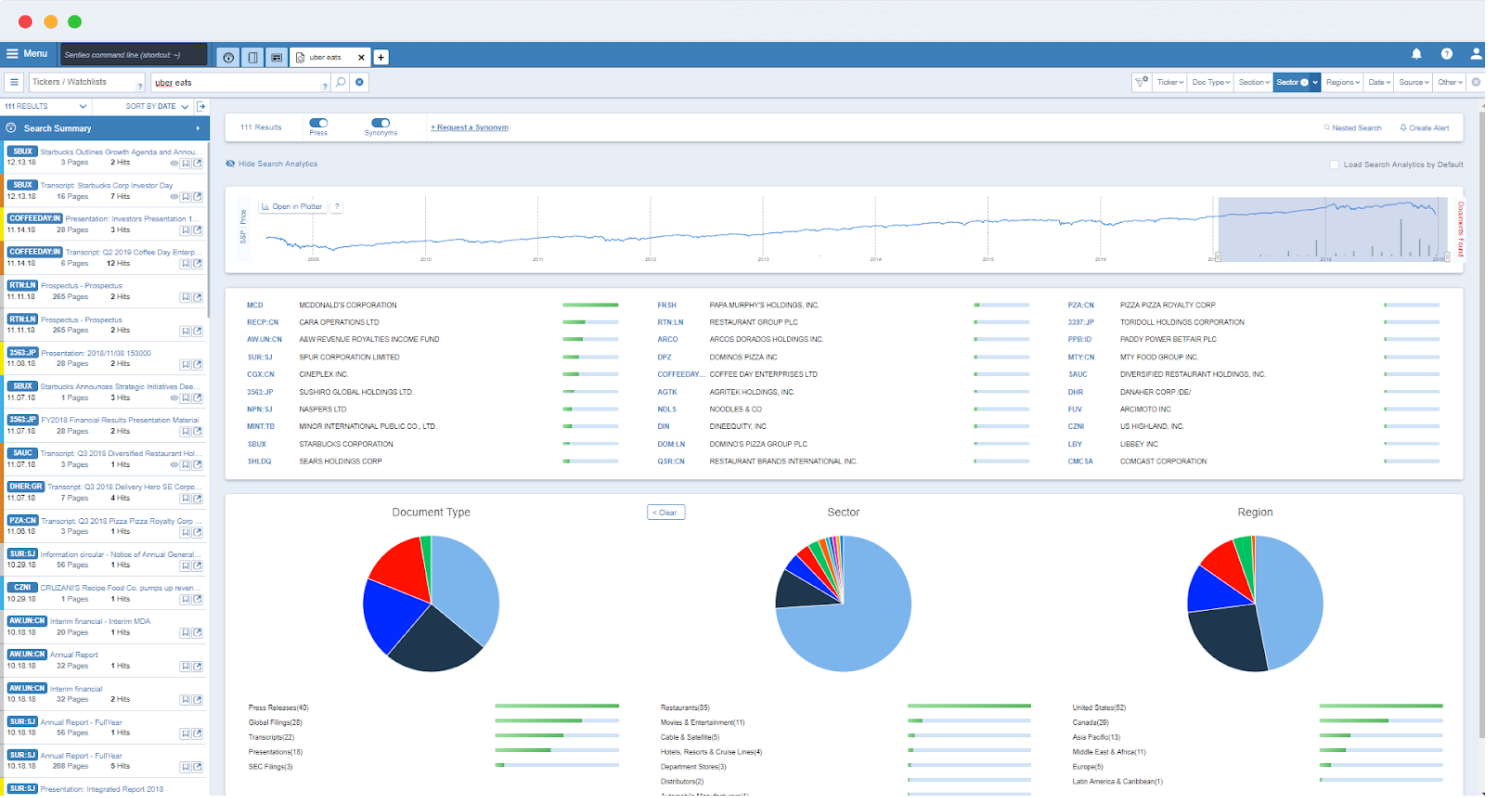1488x798 pixels.
Task: Focus the Sentieo command line field
Action: [x=134, y=54]
